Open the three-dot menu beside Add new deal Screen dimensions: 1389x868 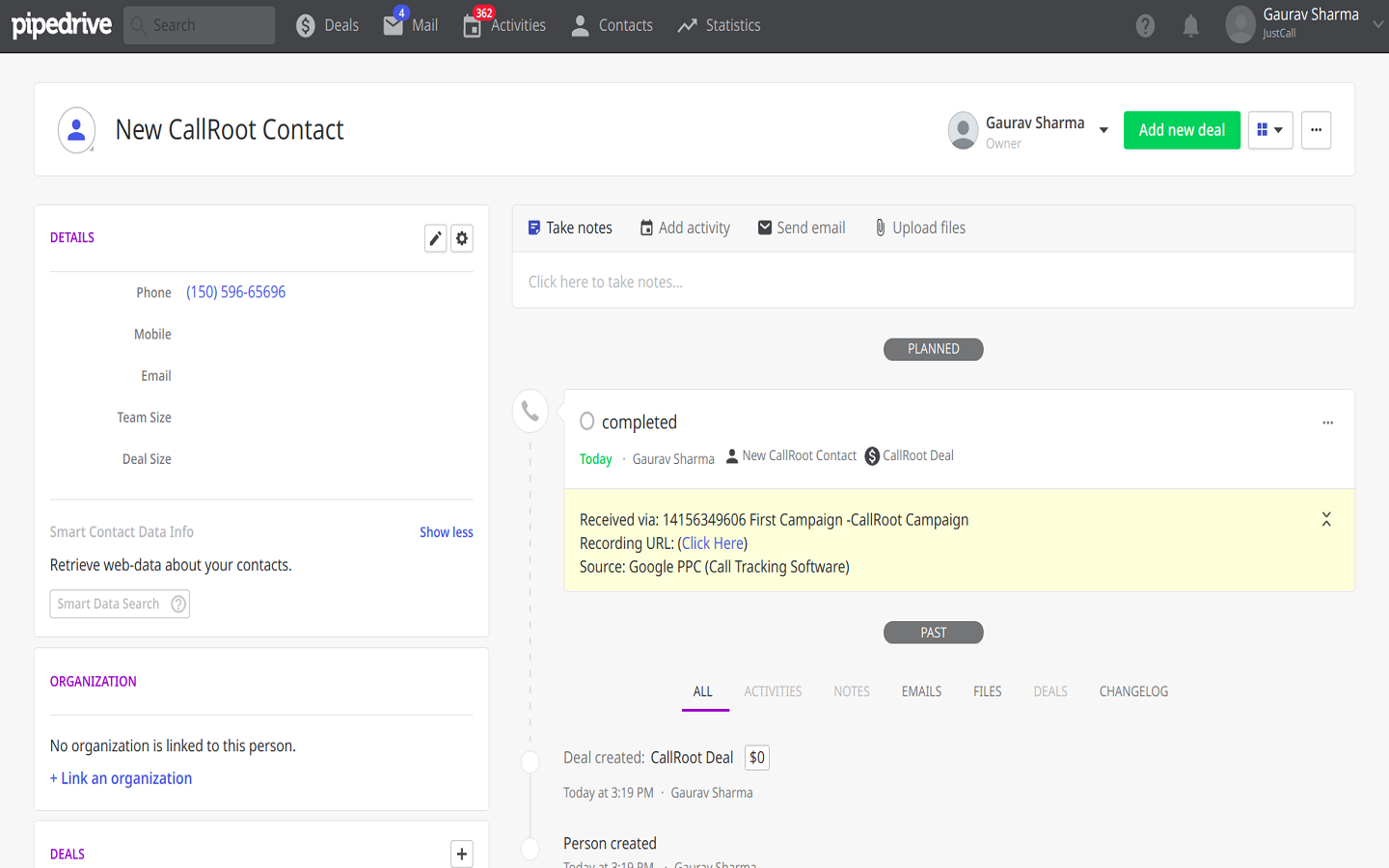[1316, 130]
